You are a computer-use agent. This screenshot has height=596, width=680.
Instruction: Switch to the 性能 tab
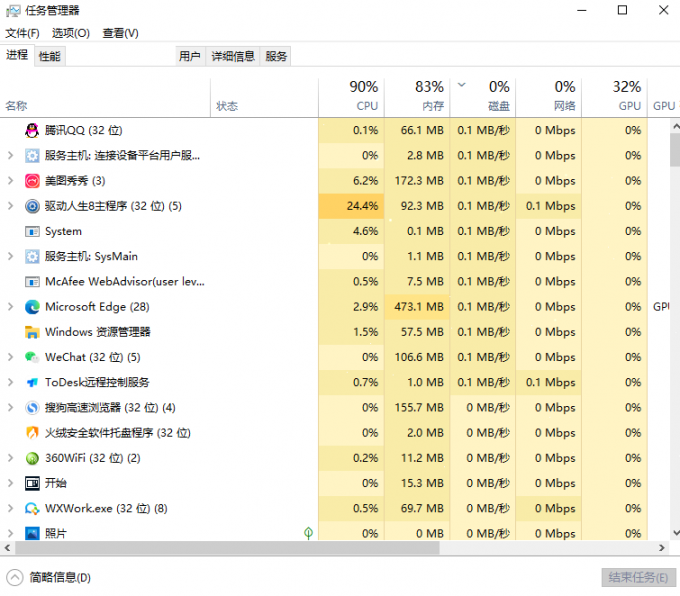[x=49, y=57]
